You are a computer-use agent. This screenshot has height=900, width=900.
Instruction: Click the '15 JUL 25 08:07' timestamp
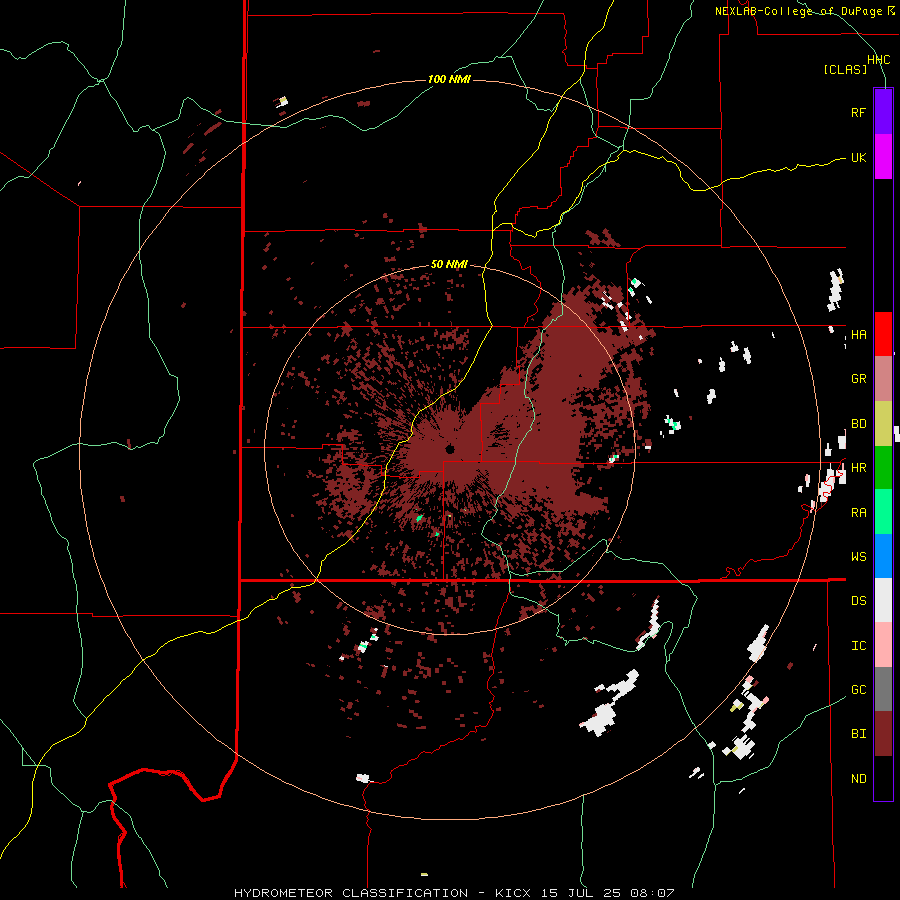tap(607, 893)
